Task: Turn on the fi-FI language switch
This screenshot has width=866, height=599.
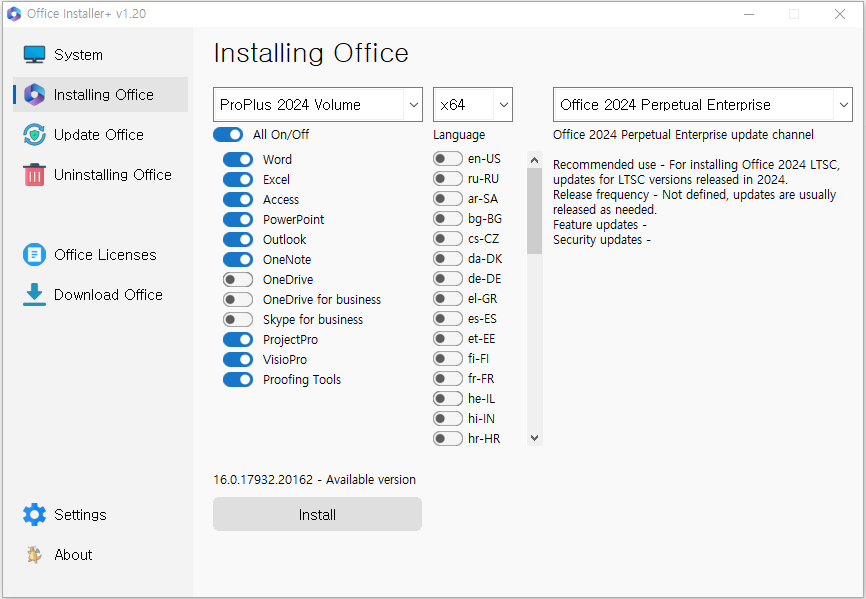Action: click(448, 358)
